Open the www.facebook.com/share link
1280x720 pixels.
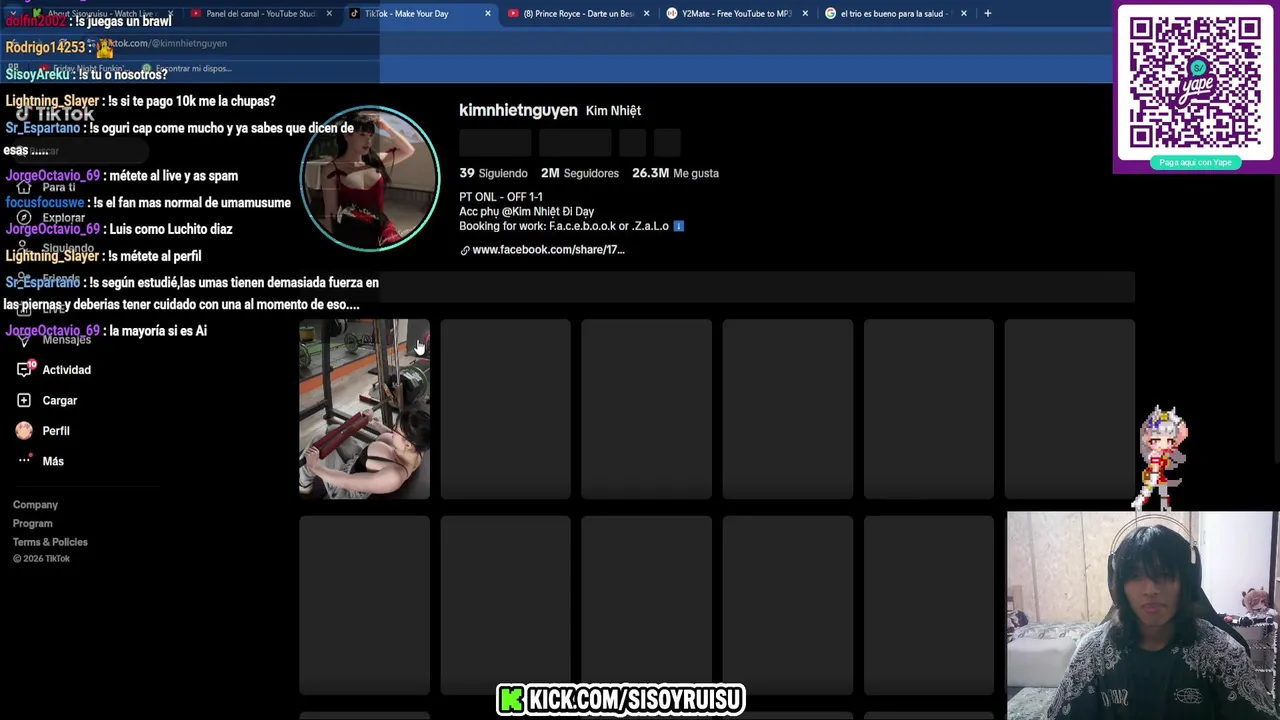pyautogui.click(x=548, y=250)
